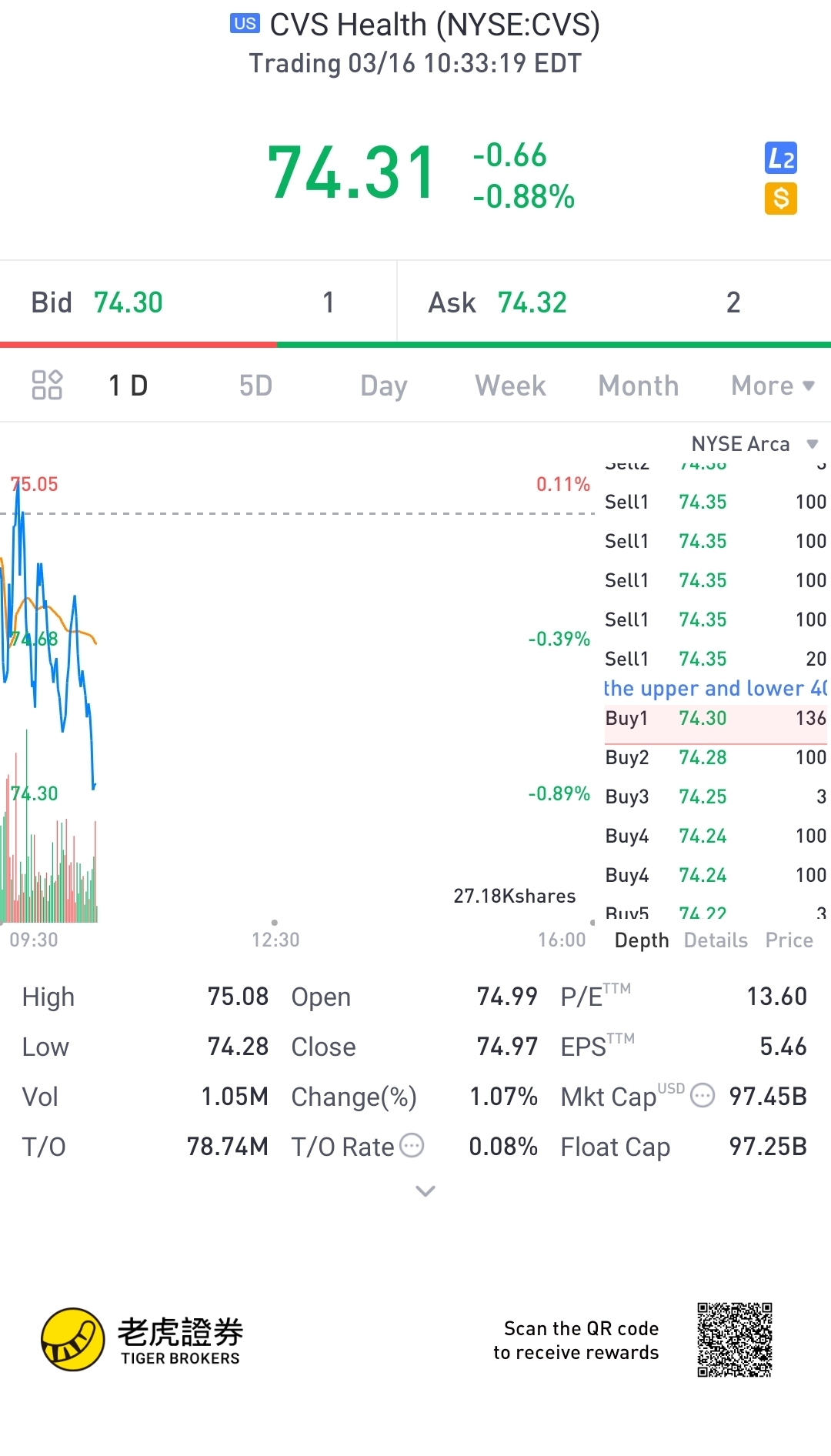Tap the Bid 74.30 quote cell
831x1456 pixels.
[199, 302]
